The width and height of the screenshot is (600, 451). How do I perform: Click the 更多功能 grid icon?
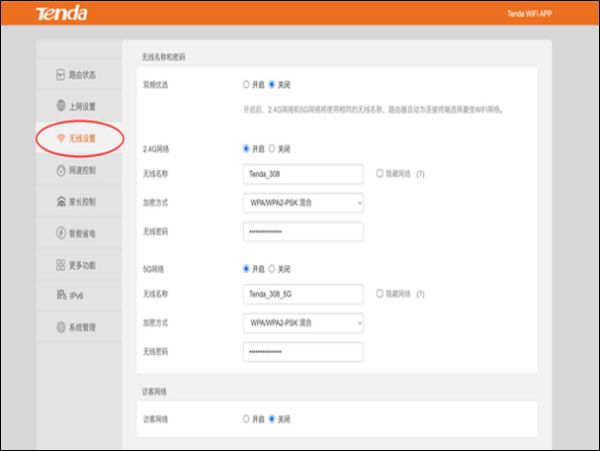pos(60,265)
